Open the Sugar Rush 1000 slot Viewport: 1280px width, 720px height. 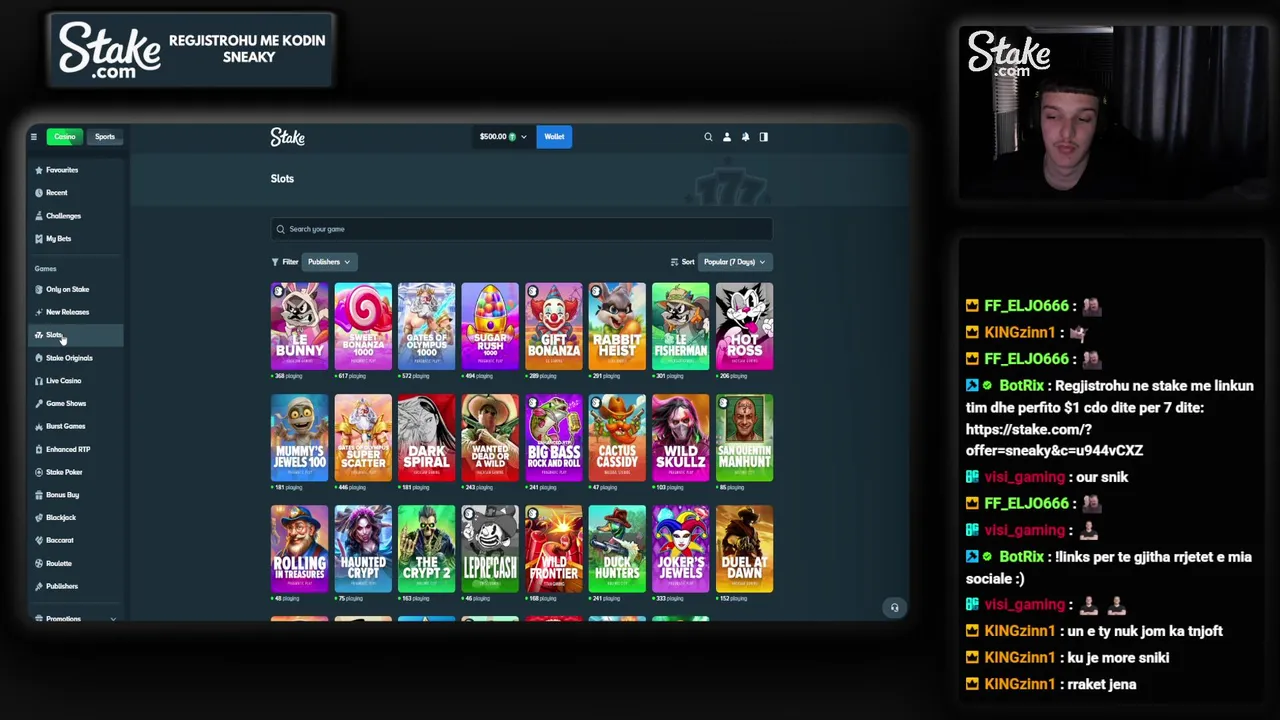pyautogui.click(x=490, y=327)
